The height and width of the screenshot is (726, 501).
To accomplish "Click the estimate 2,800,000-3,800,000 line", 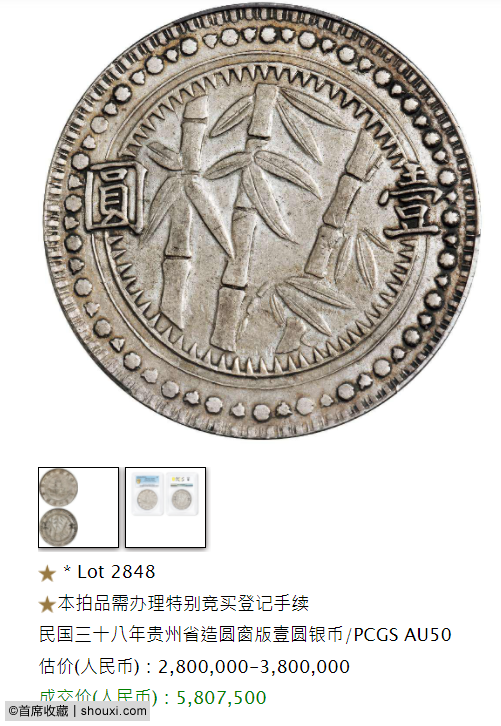I will pos(194,667).
